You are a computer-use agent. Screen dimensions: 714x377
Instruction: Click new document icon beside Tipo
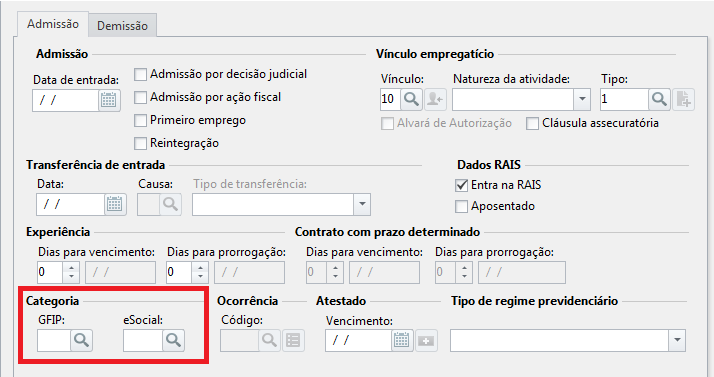click(x=683, y=99)
